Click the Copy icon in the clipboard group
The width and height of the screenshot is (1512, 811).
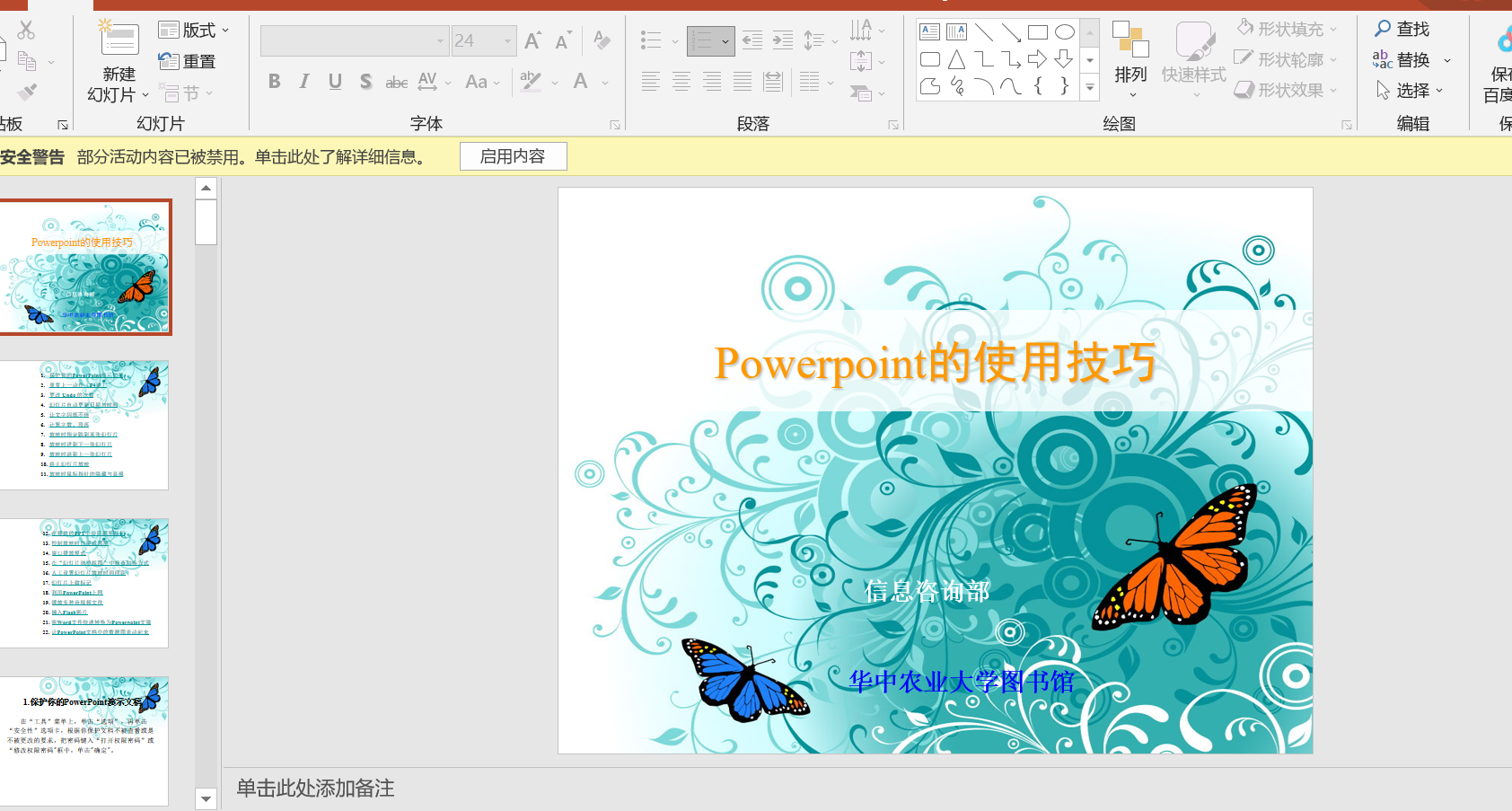coord(27,61)
